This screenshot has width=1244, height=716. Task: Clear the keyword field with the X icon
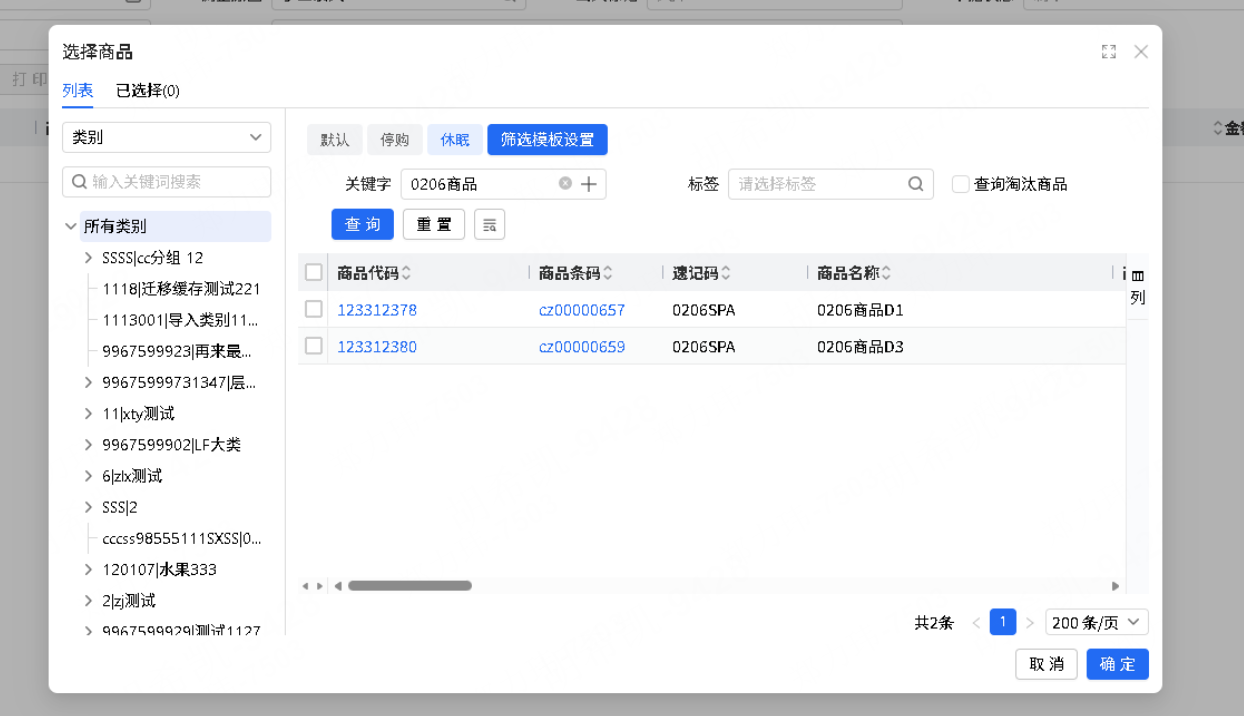click(x=565, y=184)
